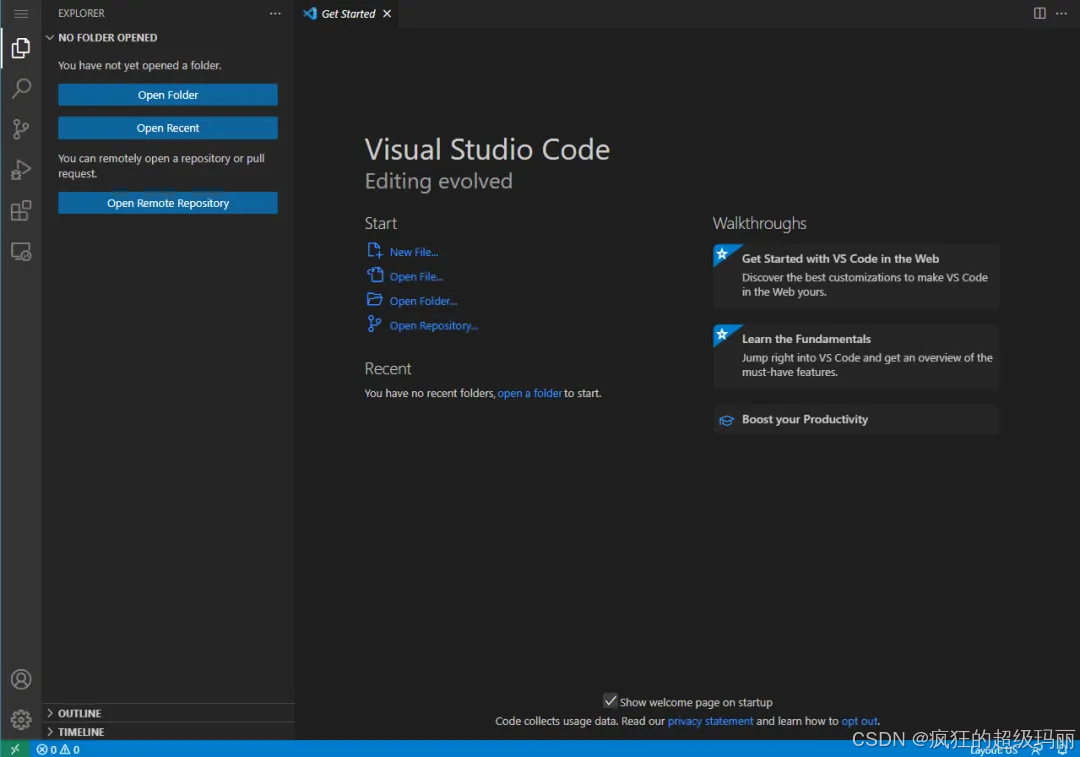Open Get Started with VS Code in the Web walkthrough
The height and width of the screenshot is (757, 1080).
tap(856, 276)
